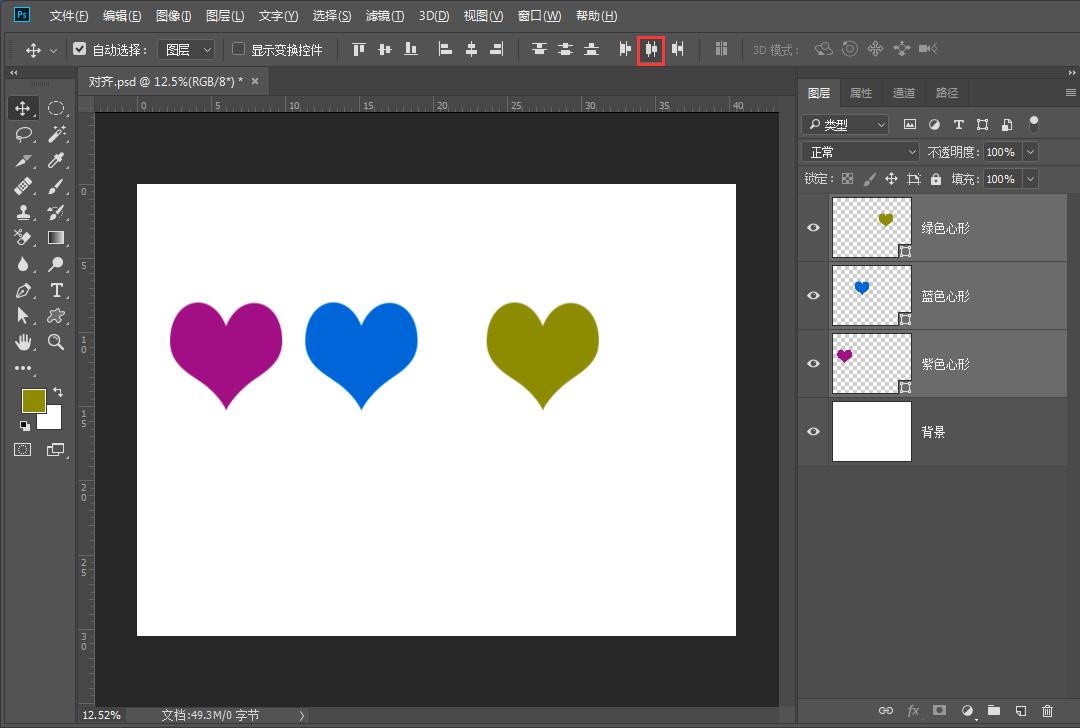Open the 正常 blend mode dropdown
This screenshot has height=728, width=1080.
[860, 152]
